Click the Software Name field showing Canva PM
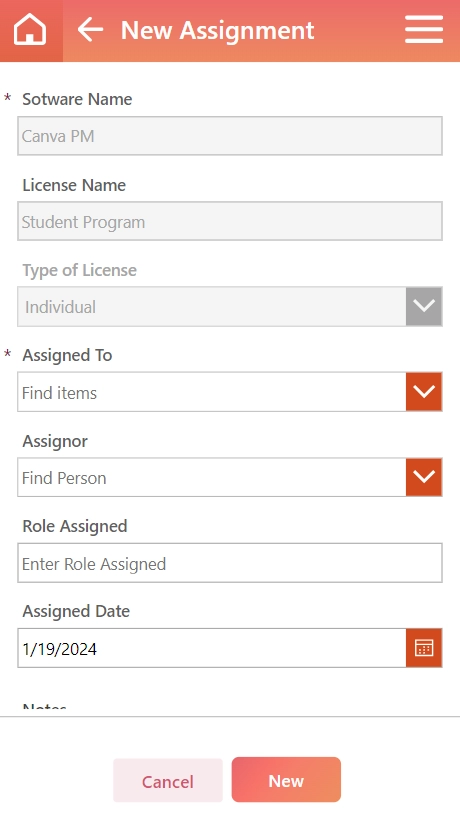This screenshot has width=460, height=820. (x=230, y=136)
